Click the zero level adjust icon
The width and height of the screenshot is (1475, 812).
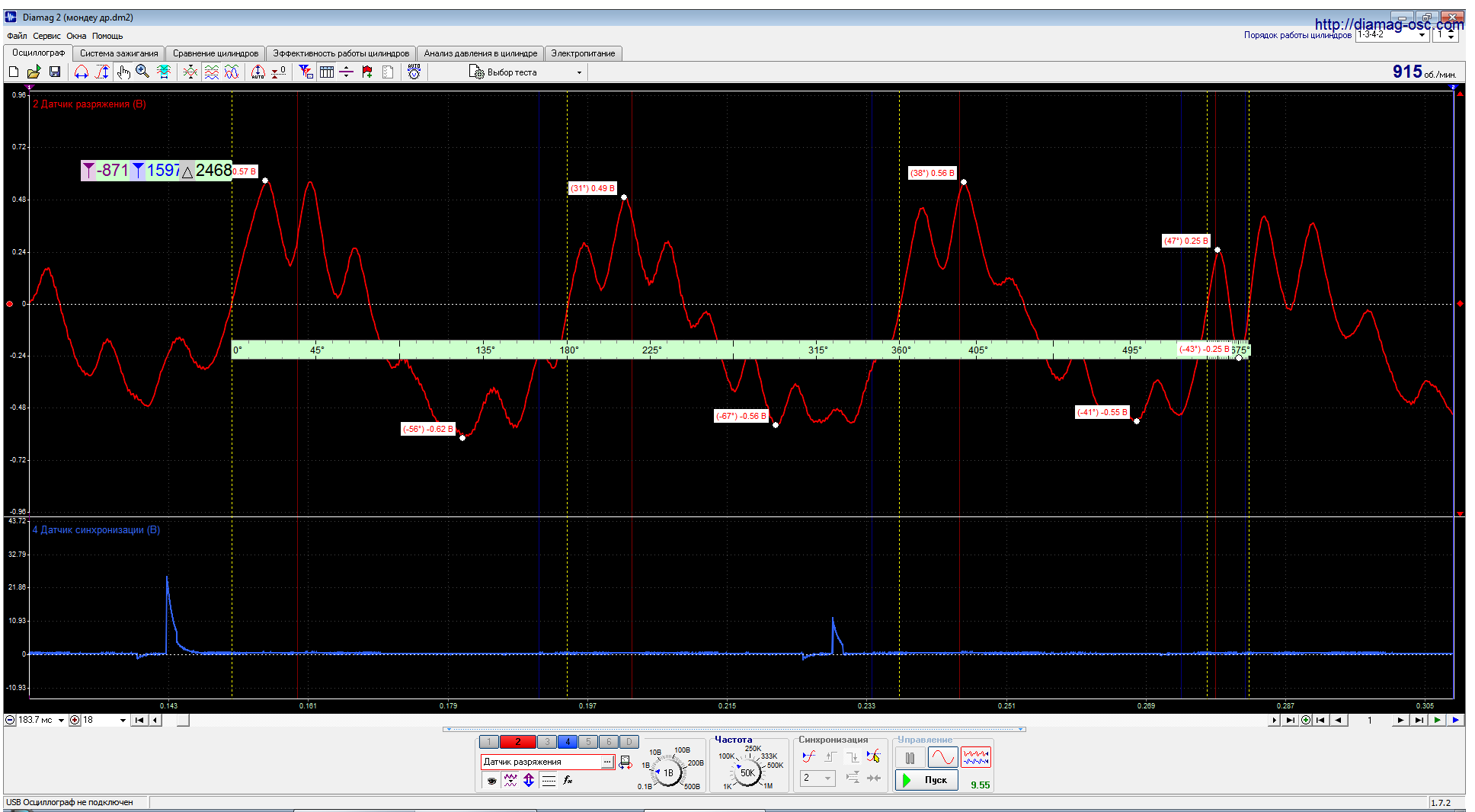[x=279, y=72]
